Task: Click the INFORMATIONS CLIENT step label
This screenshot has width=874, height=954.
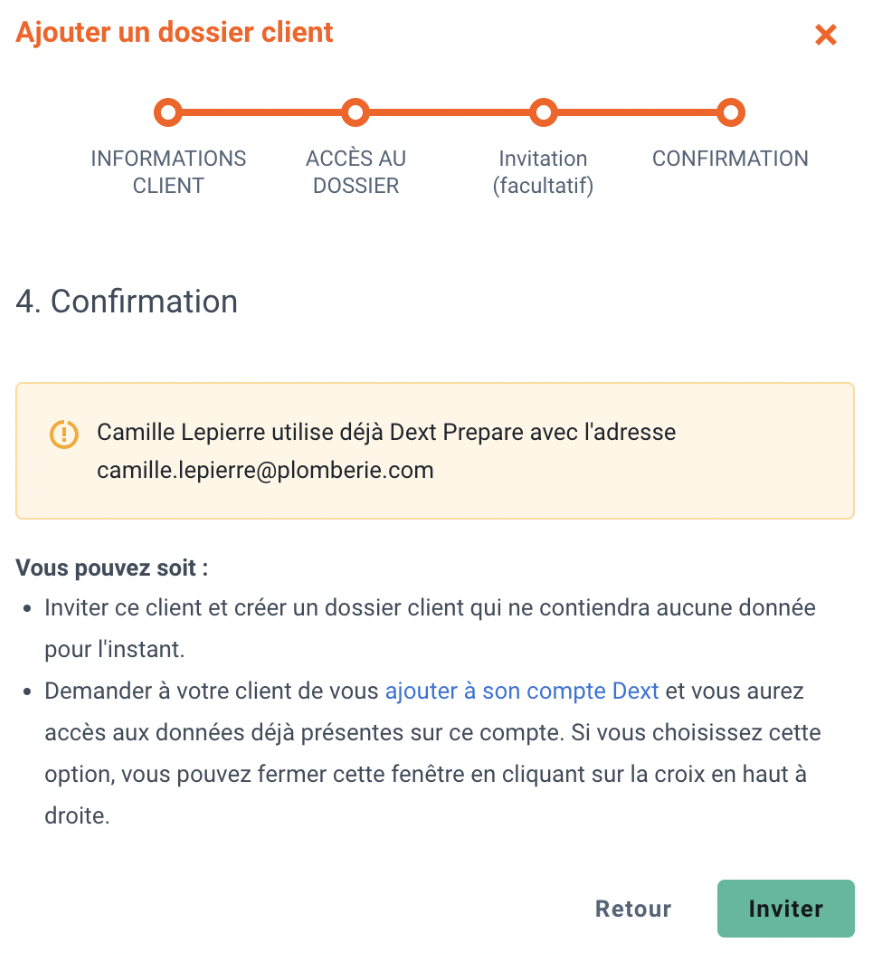Action: (x=168, y=172)
